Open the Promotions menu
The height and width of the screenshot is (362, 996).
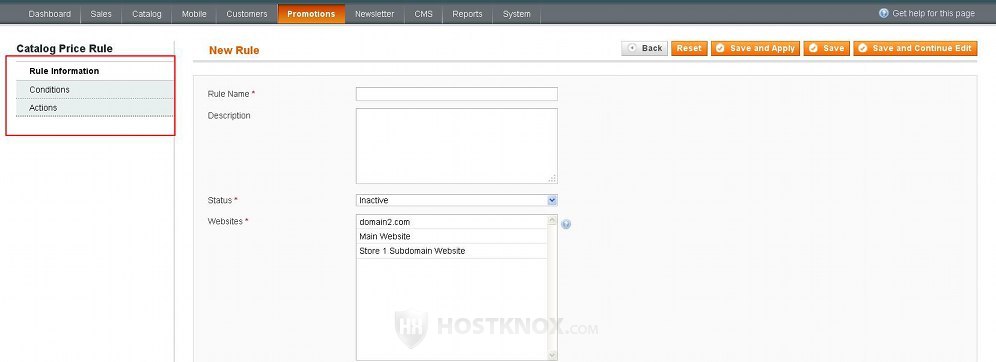(x=311, y=14)
